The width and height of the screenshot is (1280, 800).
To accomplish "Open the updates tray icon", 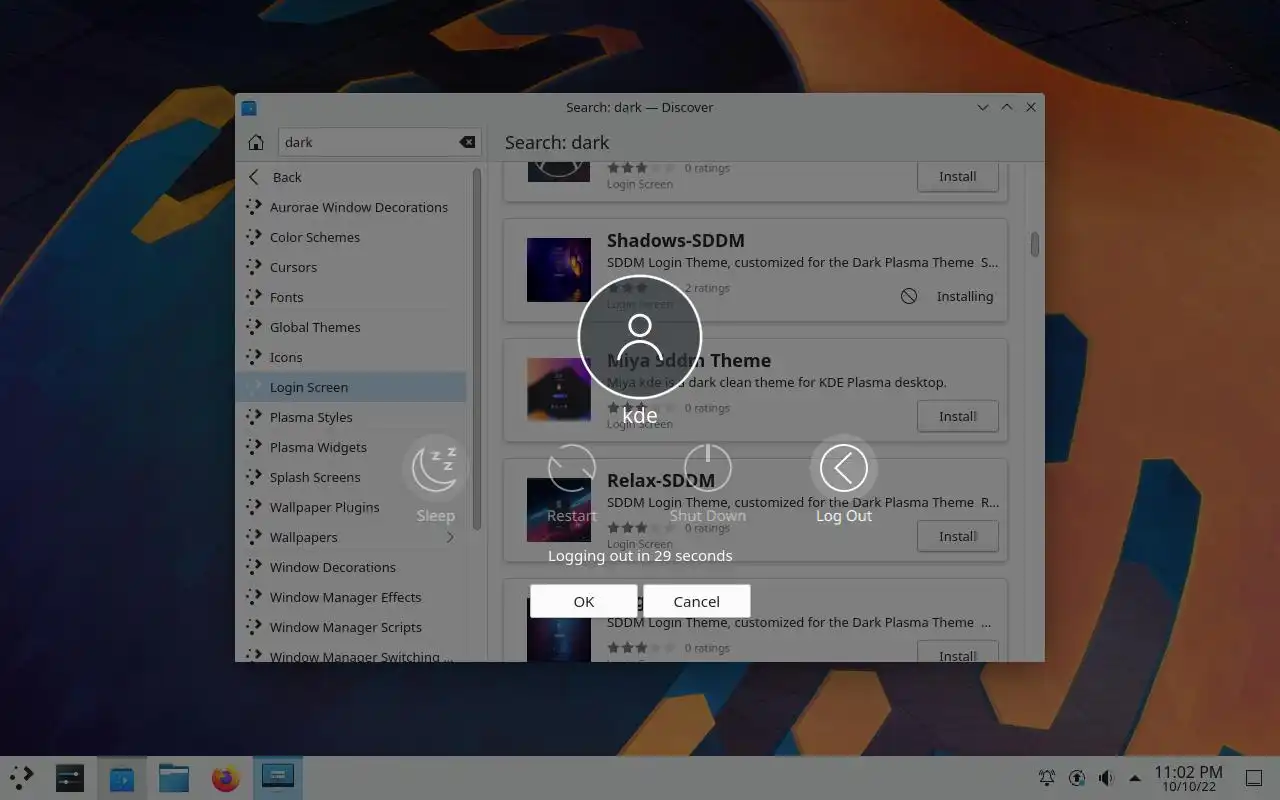I will 1077,777.
